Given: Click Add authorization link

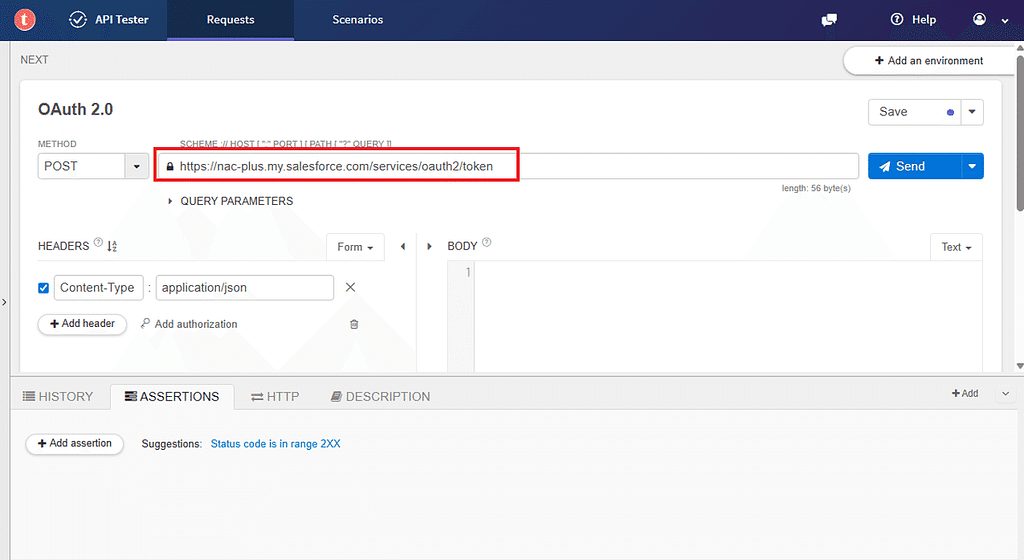Looking at the screenshot, I should tap(189, 324).
